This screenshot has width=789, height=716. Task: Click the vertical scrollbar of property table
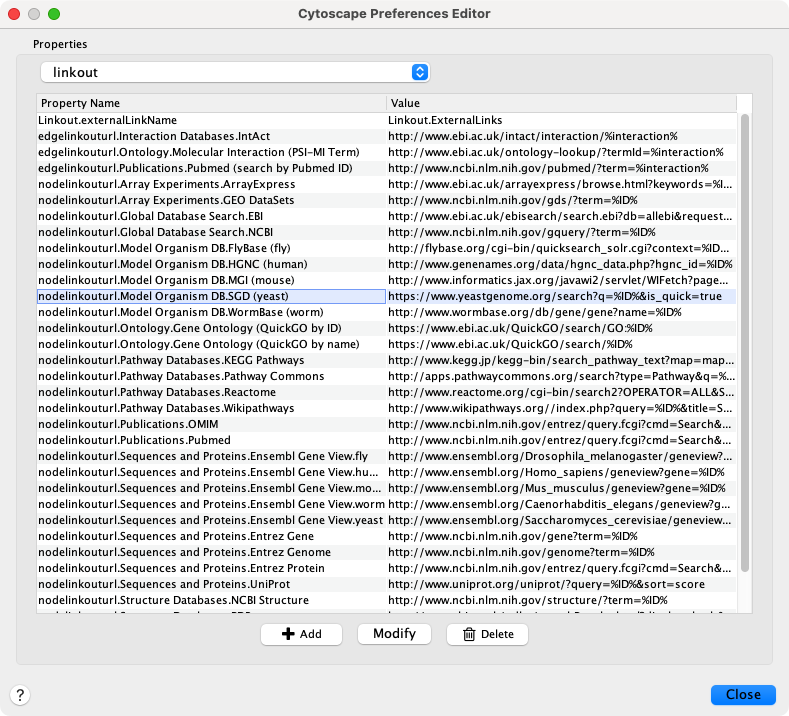[743, 340]
